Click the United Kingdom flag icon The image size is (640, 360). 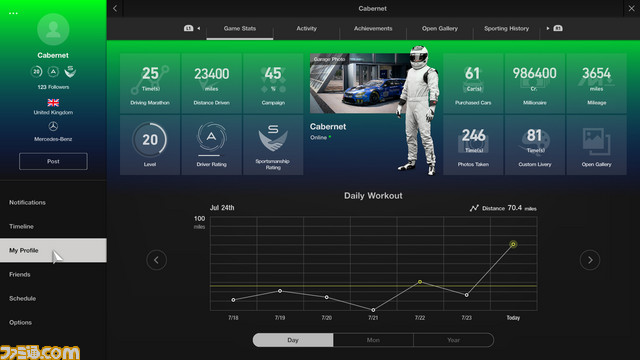point(53,102)
